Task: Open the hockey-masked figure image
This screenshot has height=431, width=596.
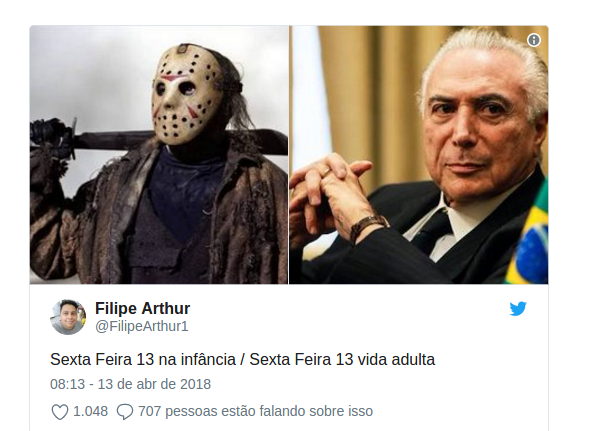Action: coord(159,155)
